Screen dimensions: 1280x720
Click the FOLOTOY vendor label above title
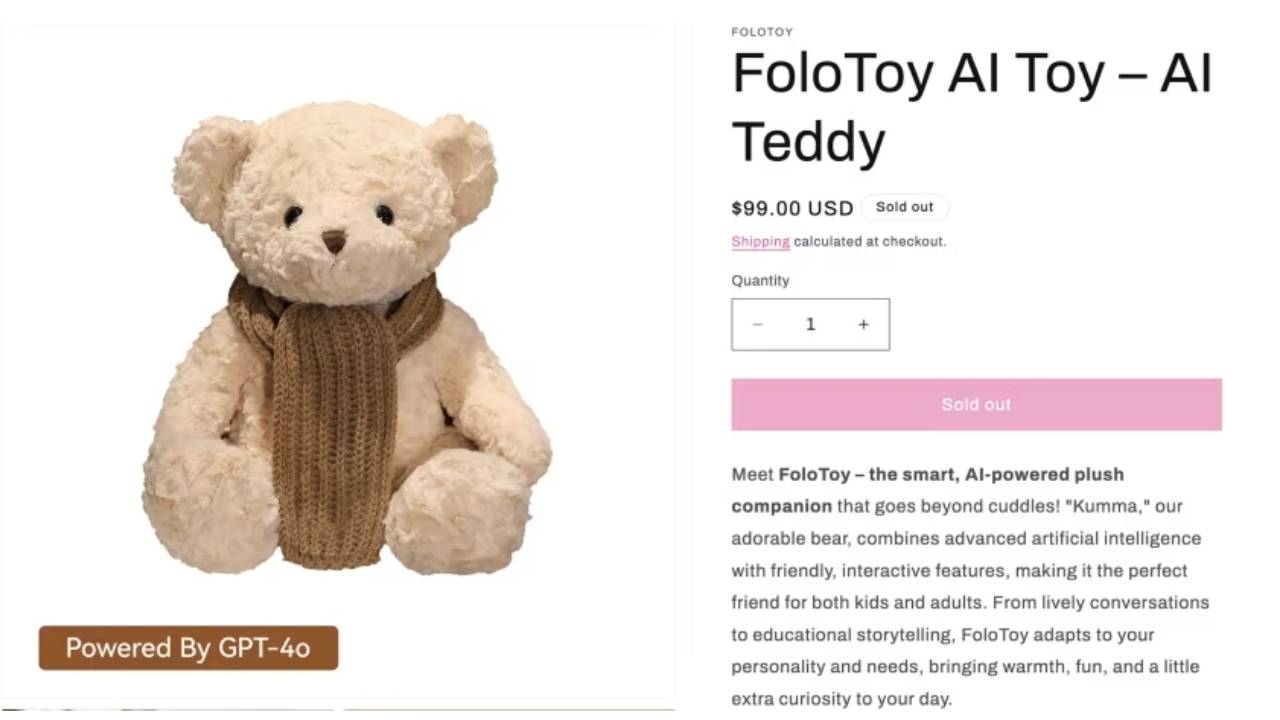(x=762, y=32)
